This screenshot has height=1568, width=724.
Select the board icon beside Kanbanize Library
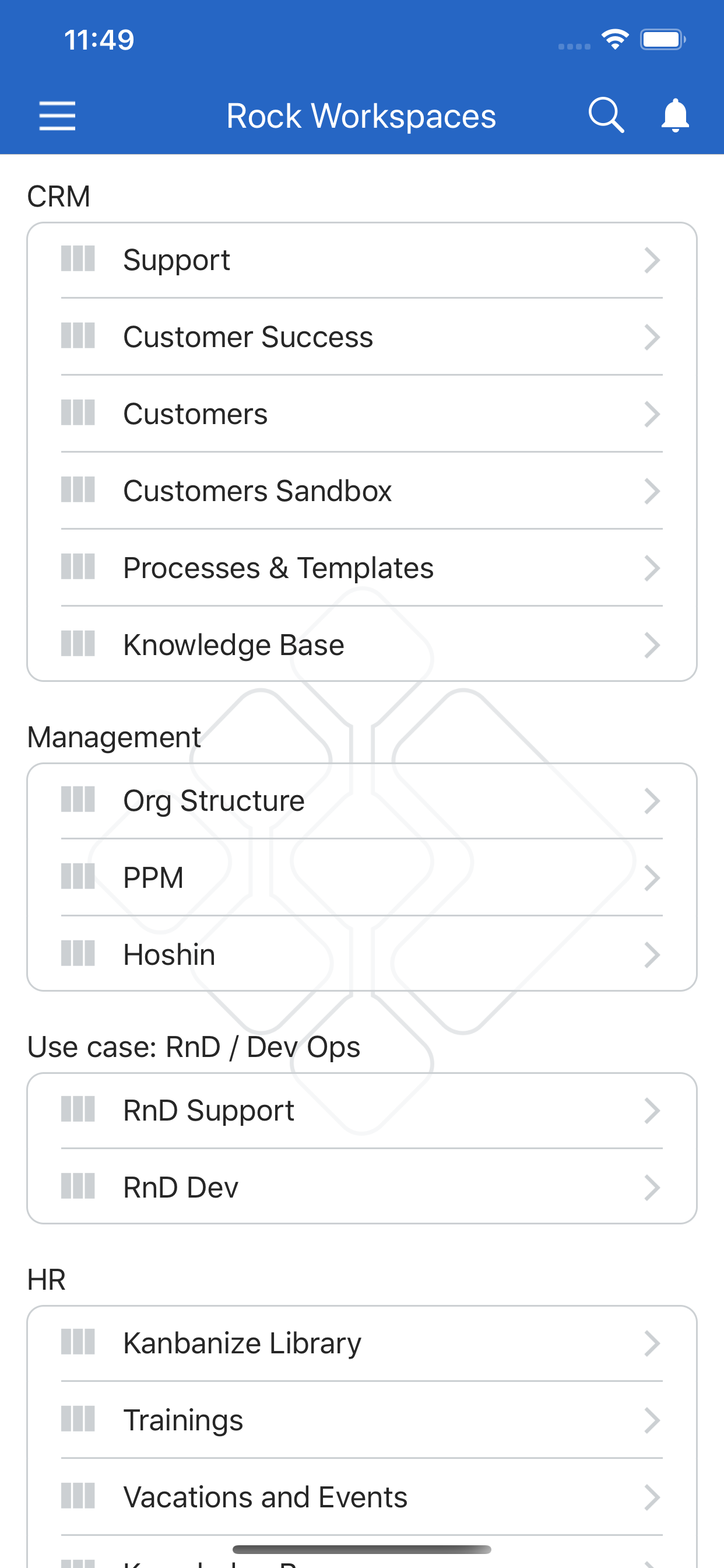(79, 1342)
